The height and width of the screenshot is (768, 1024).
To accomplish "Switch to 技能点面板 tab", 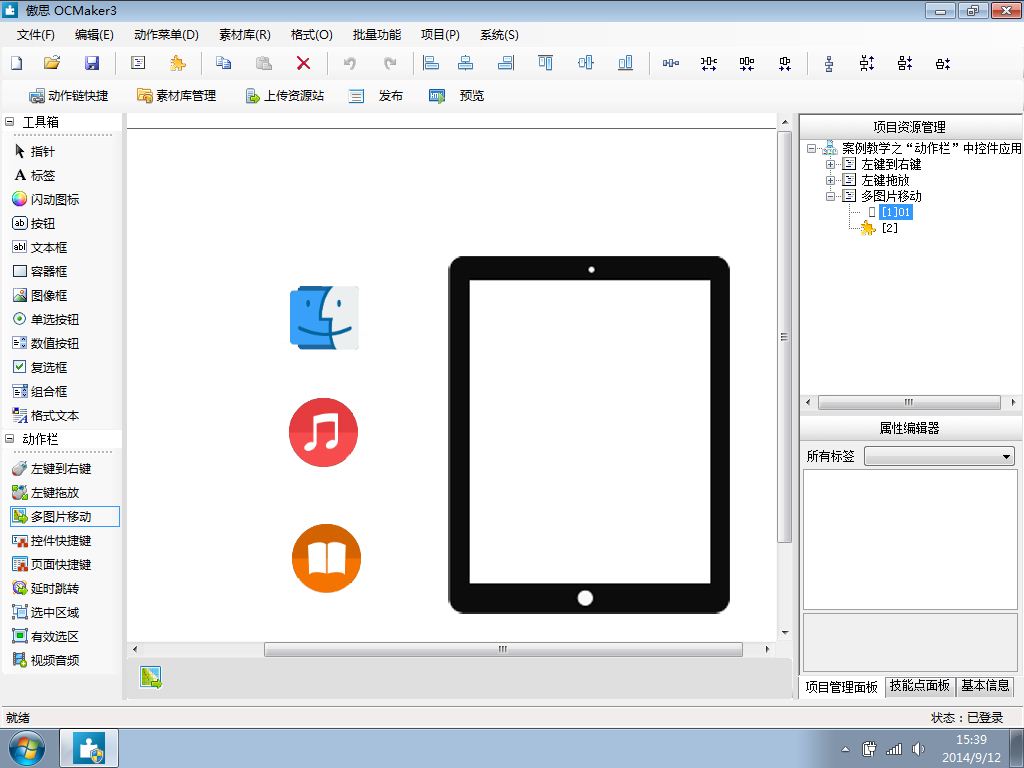I will [x=920, y=686].
